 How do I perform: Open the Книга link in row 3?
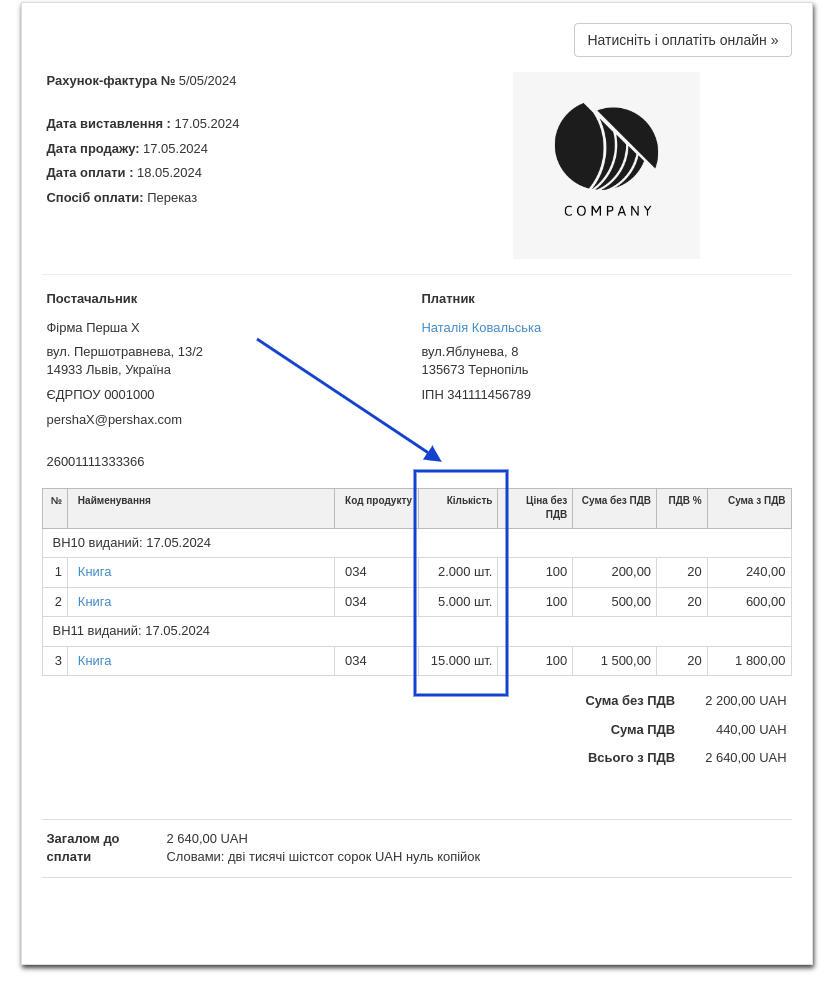(x=94, y=661)
